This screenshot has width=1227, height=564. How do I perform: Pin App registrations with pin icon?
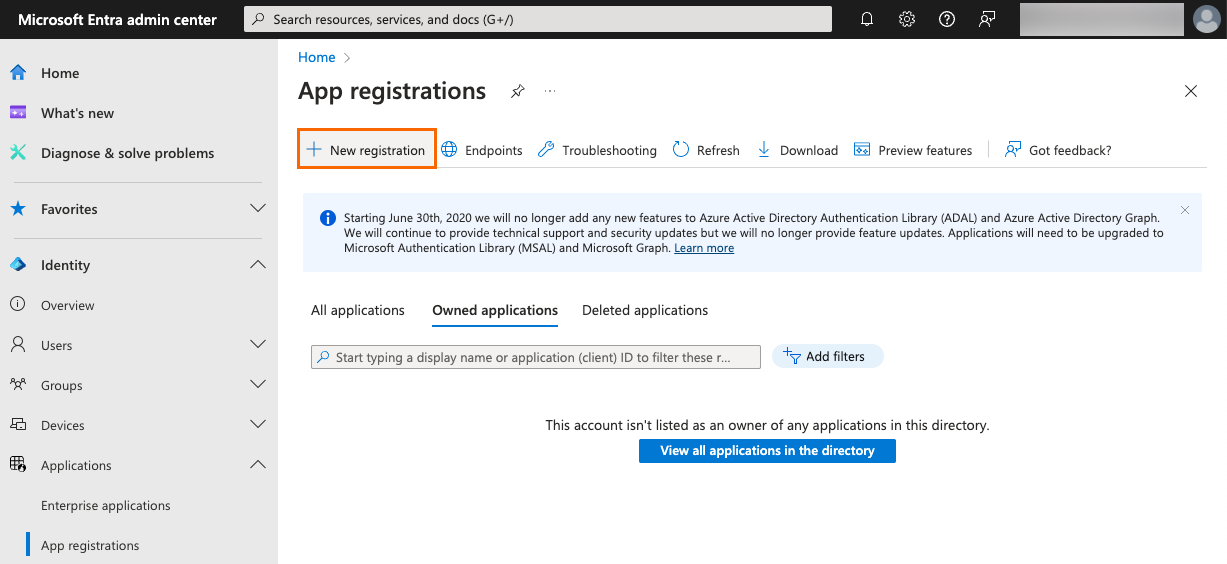coord(517,91)
